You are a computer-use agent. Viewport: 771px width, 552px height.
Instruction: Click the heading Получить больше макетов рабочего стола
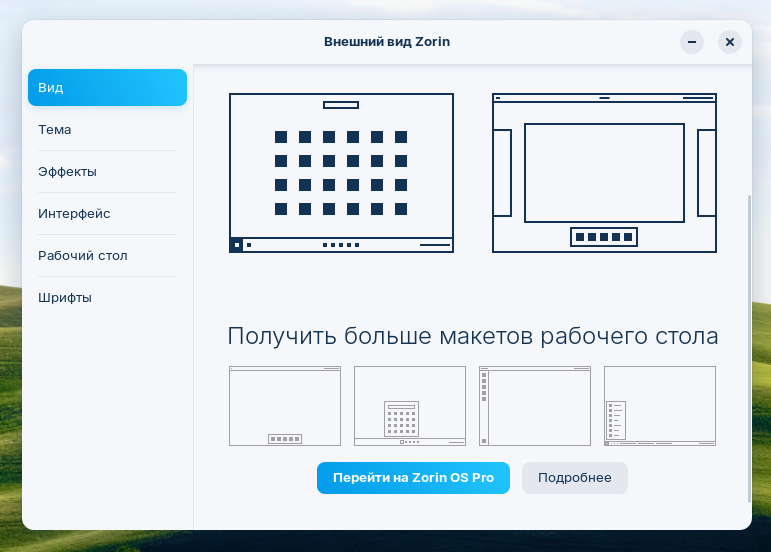pyautogui.click(x=473, y=336)
